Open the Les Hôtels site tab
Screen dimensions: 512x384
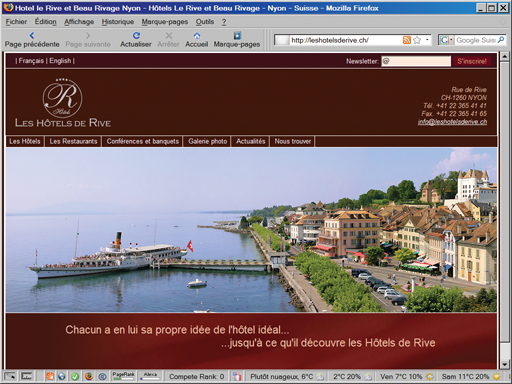25,141
